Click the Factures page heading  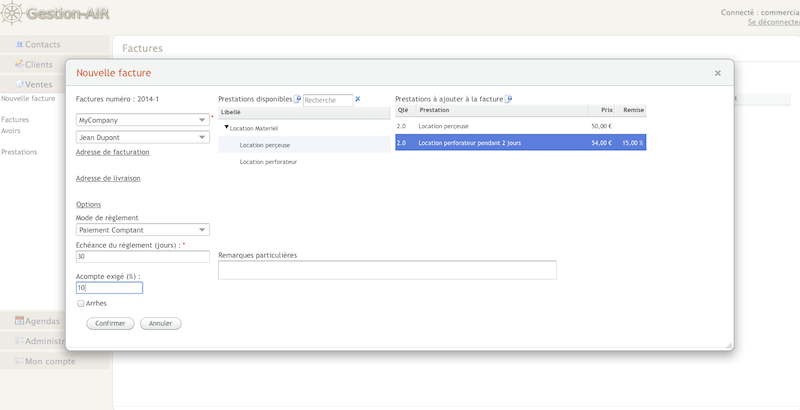click(142, 48)
